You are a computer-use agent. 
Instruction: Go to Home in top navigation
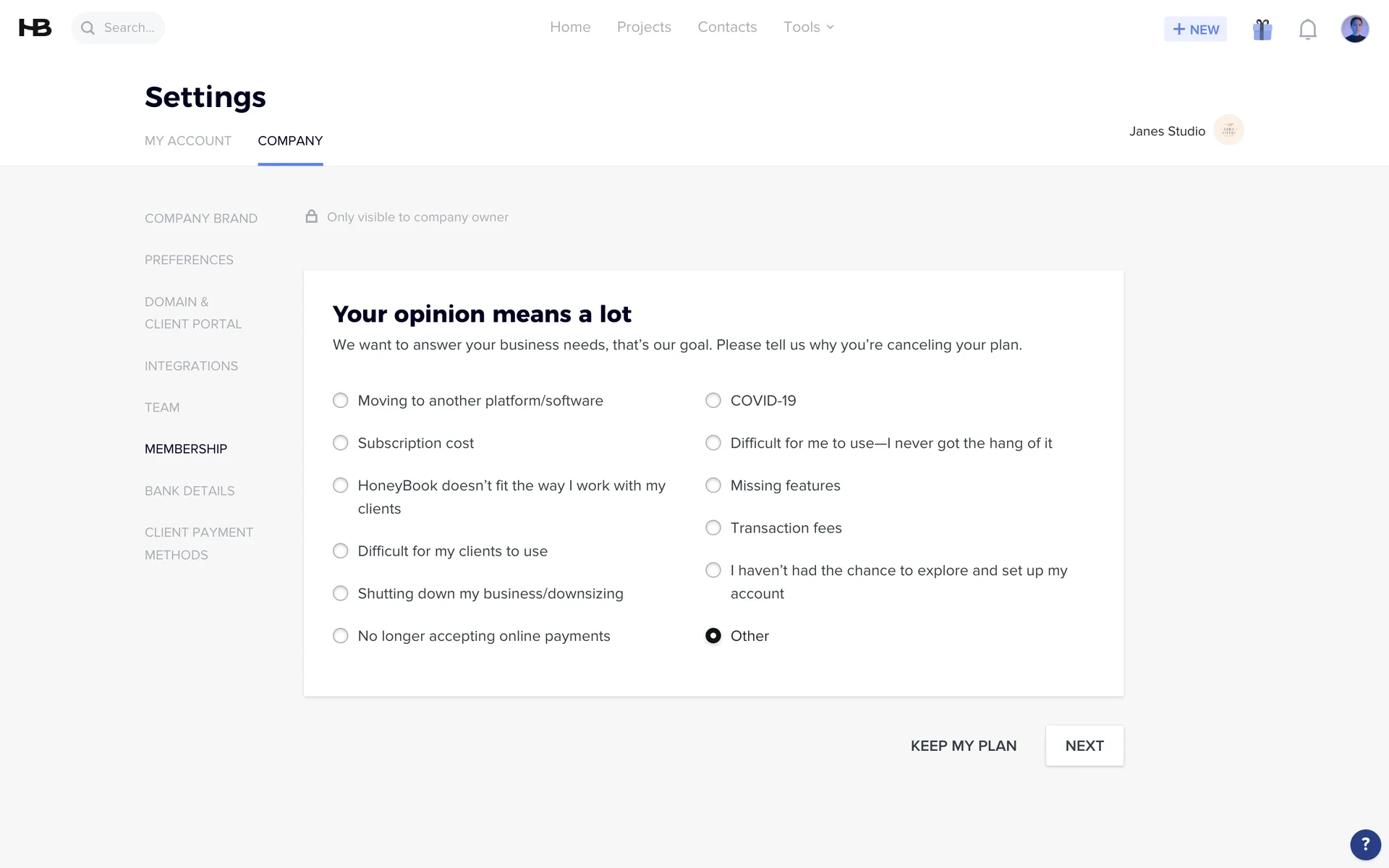point(570,27)
